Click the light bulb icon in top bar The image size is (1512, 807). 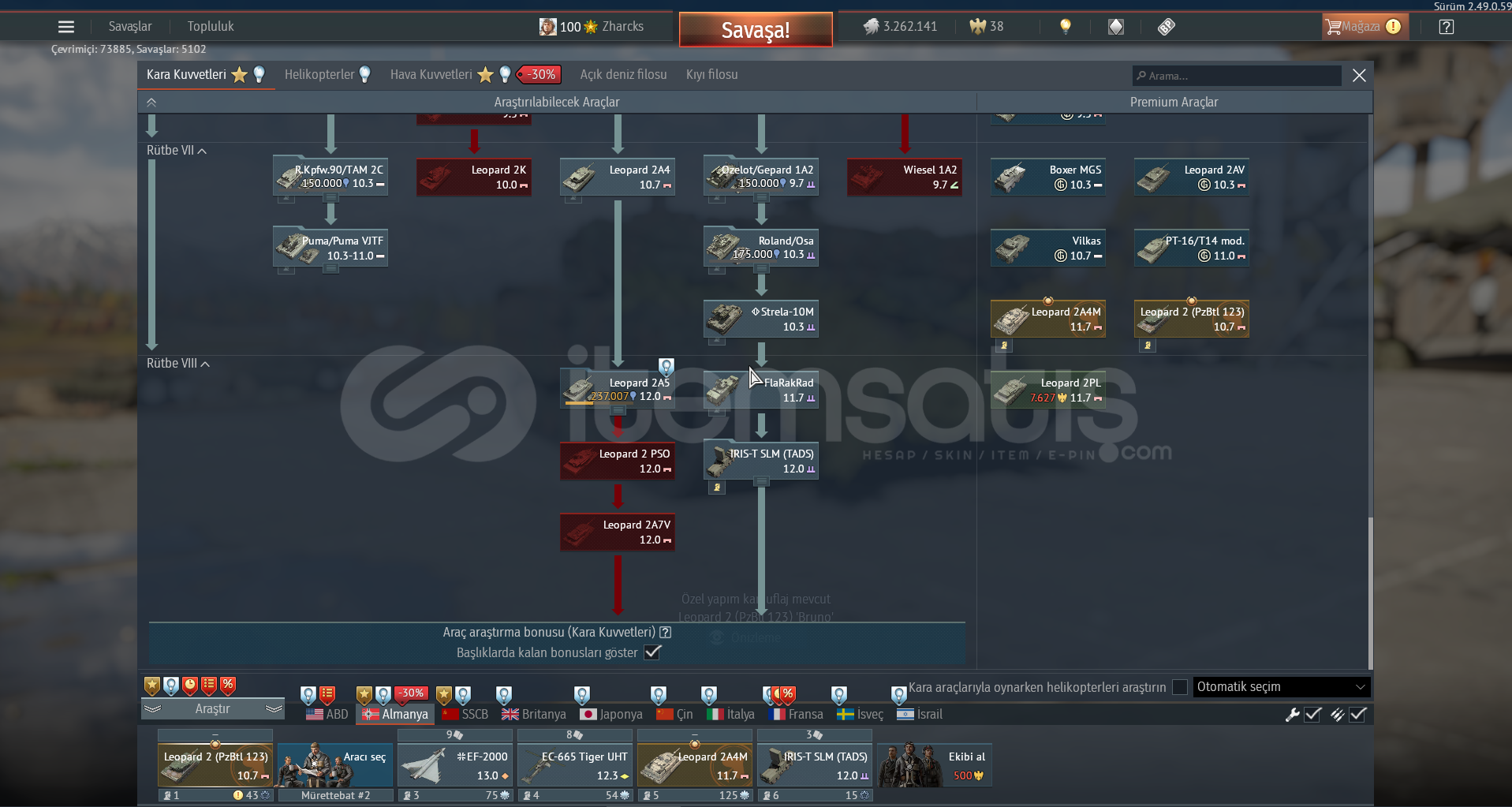click(1065, 27)
